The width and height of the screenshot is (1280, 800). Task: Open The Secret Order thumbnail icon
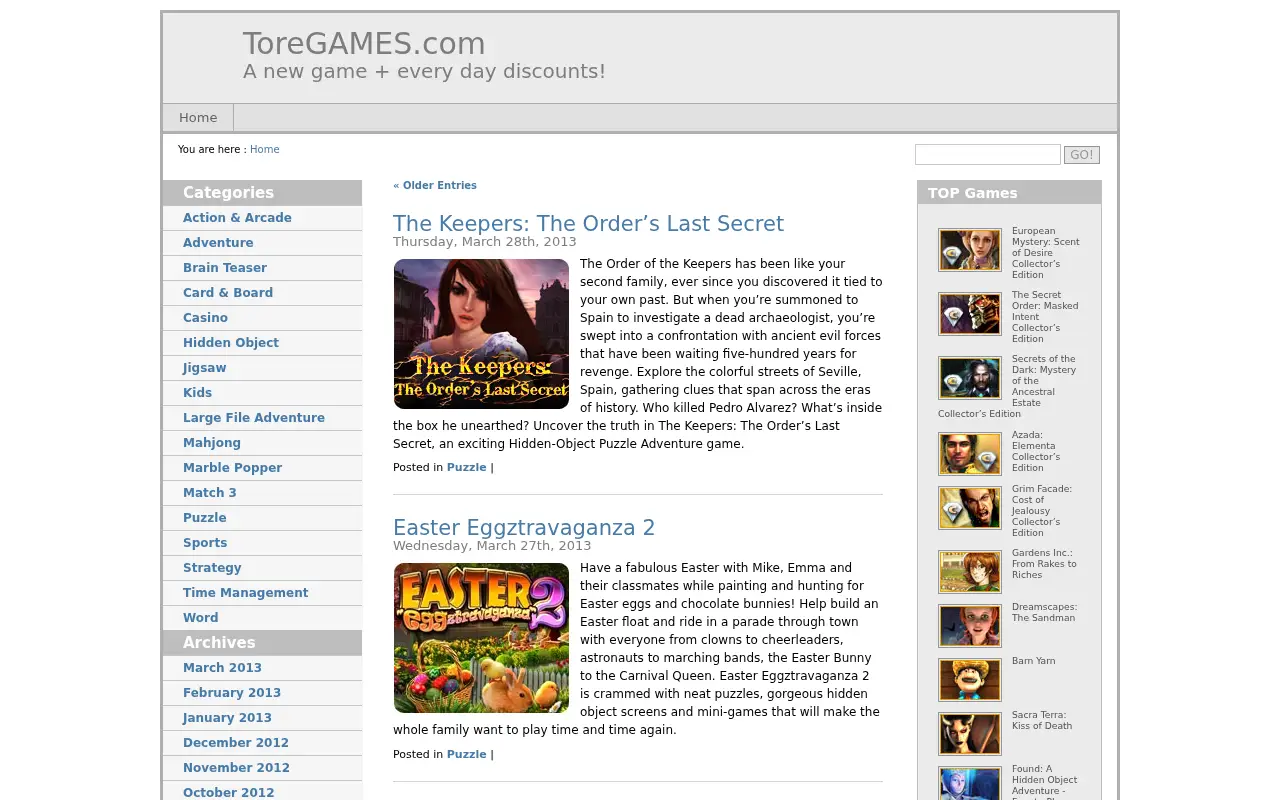tap(969, 314)
